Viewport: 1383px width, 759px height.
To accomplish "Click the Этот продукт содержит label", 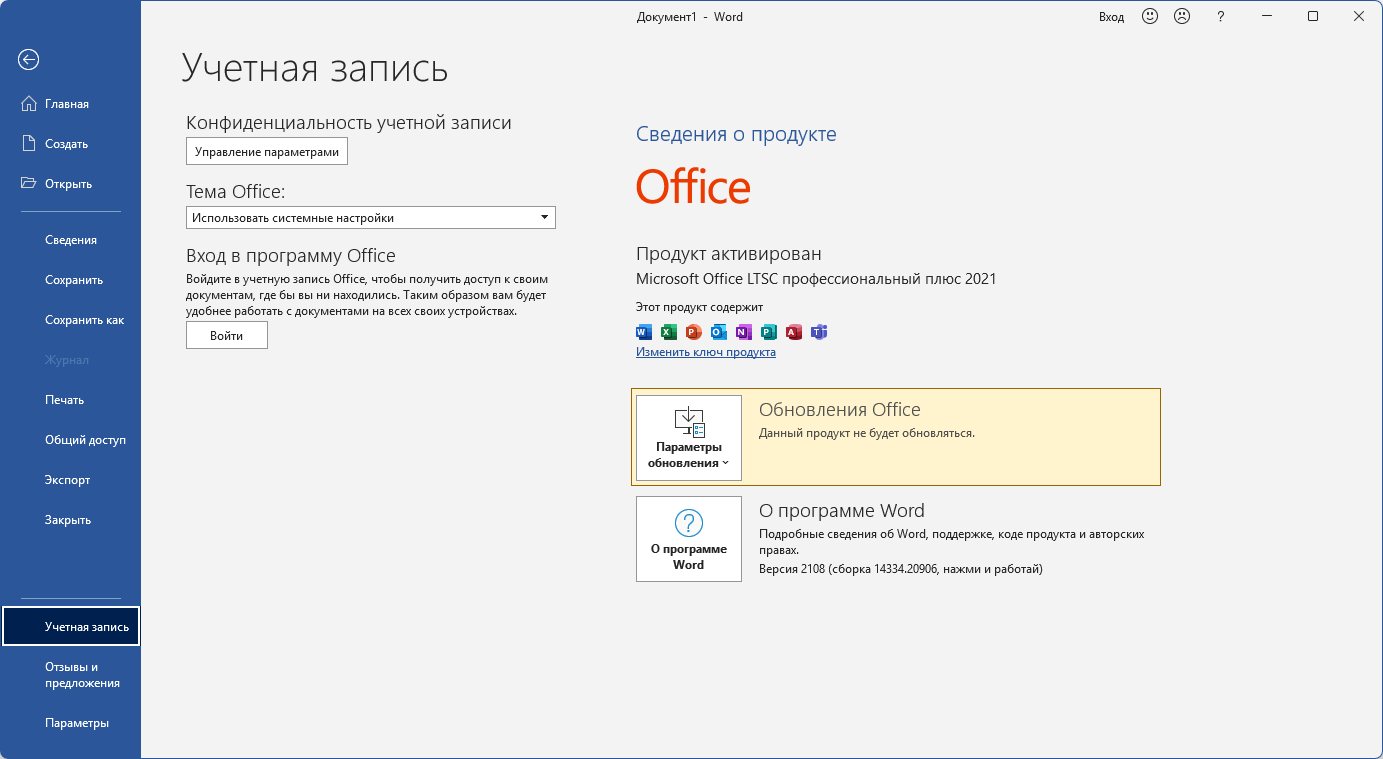I will click(699, 307).
